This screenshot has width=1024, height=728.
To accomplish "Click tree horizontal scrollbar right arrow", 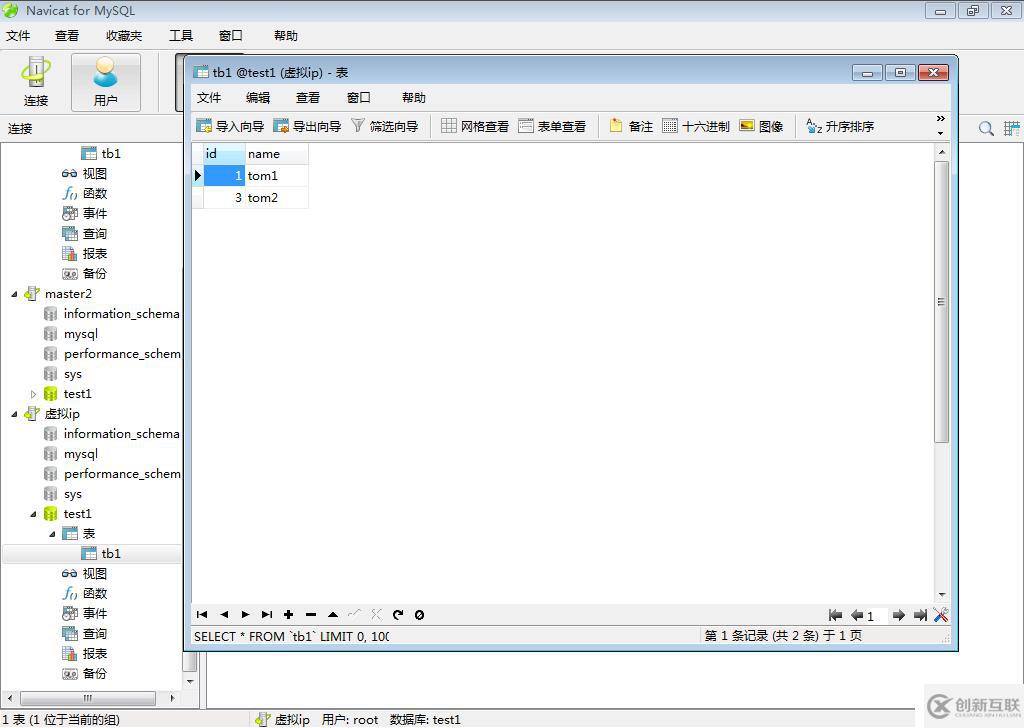I will pos(172,698).
